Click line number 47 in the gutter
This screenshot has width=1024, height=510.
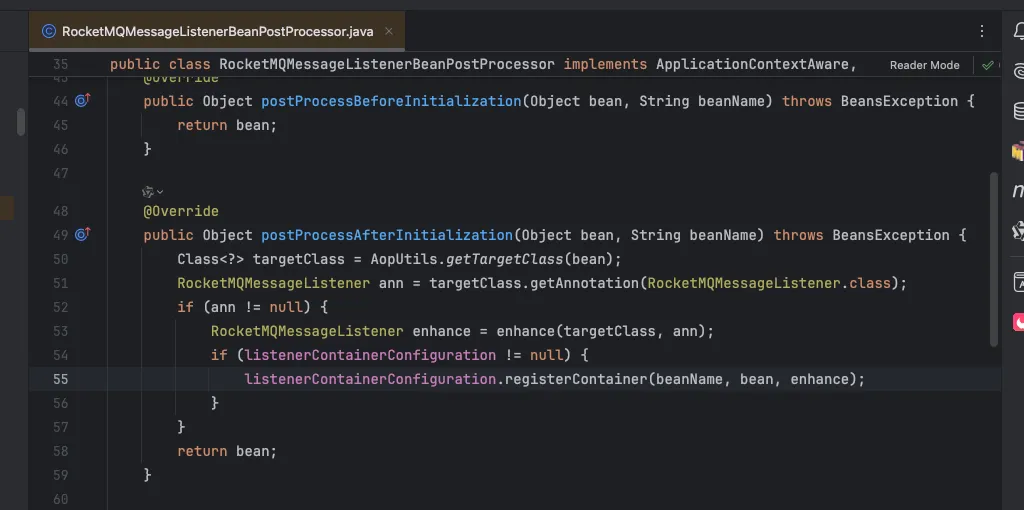click(61, 173)
